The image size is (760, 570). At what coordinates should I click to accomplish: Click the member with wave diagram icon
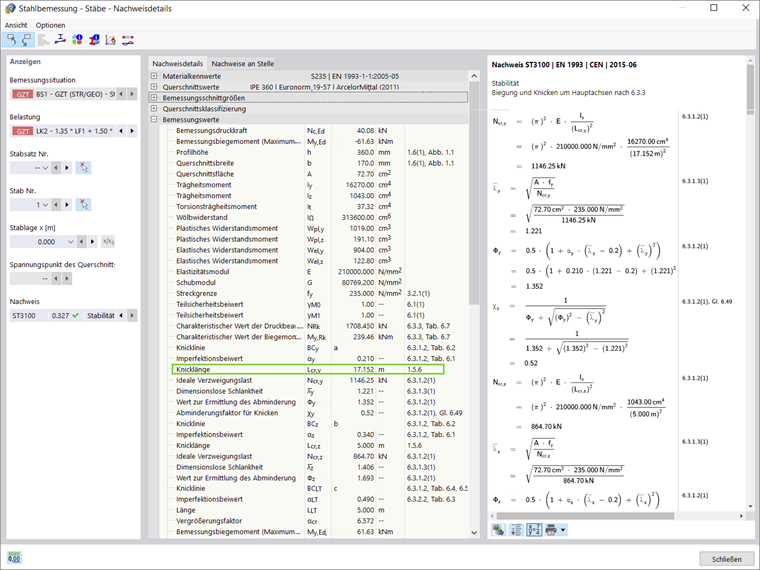[127, 40]
